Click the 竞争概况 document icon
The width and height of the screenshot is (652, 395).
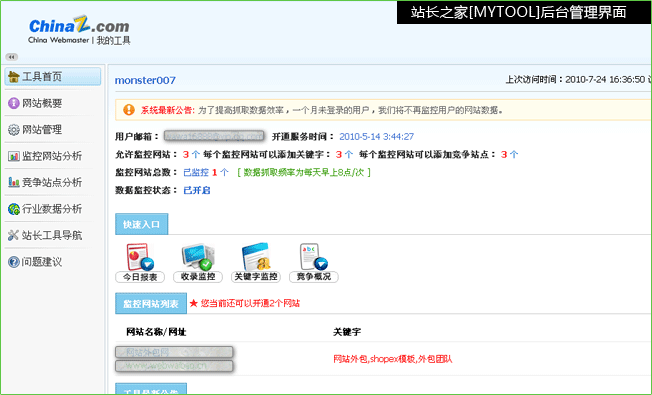[314, 257]
